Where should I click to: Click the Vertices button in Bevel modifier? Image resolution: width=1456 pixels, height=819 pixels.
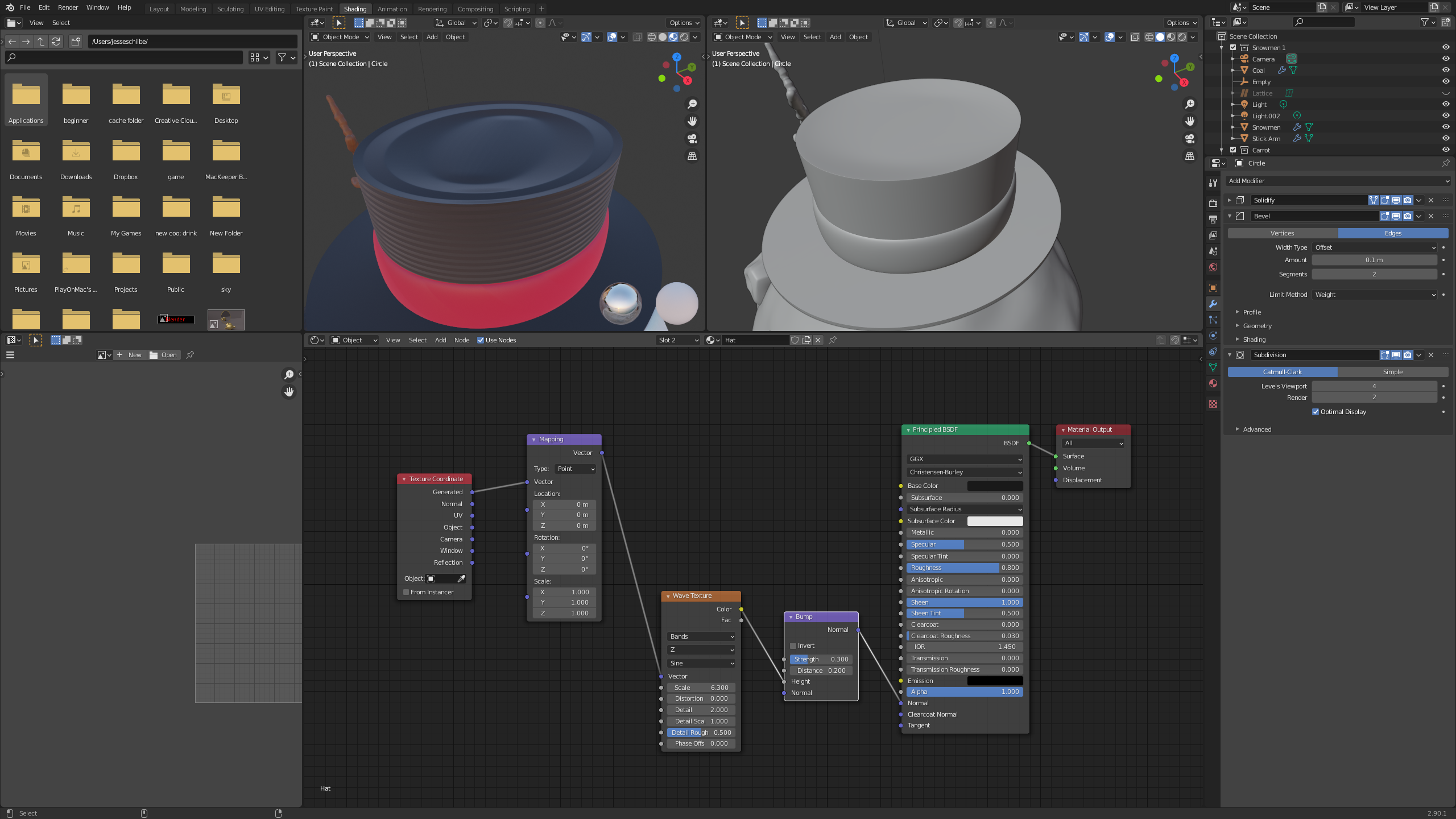coord(1282,233)
